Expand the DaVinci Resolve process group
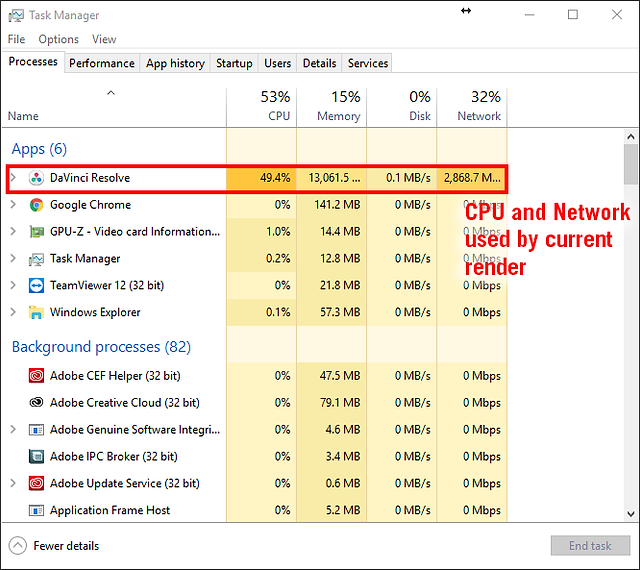Screen dimensions: 640x570 coord(13,178)
